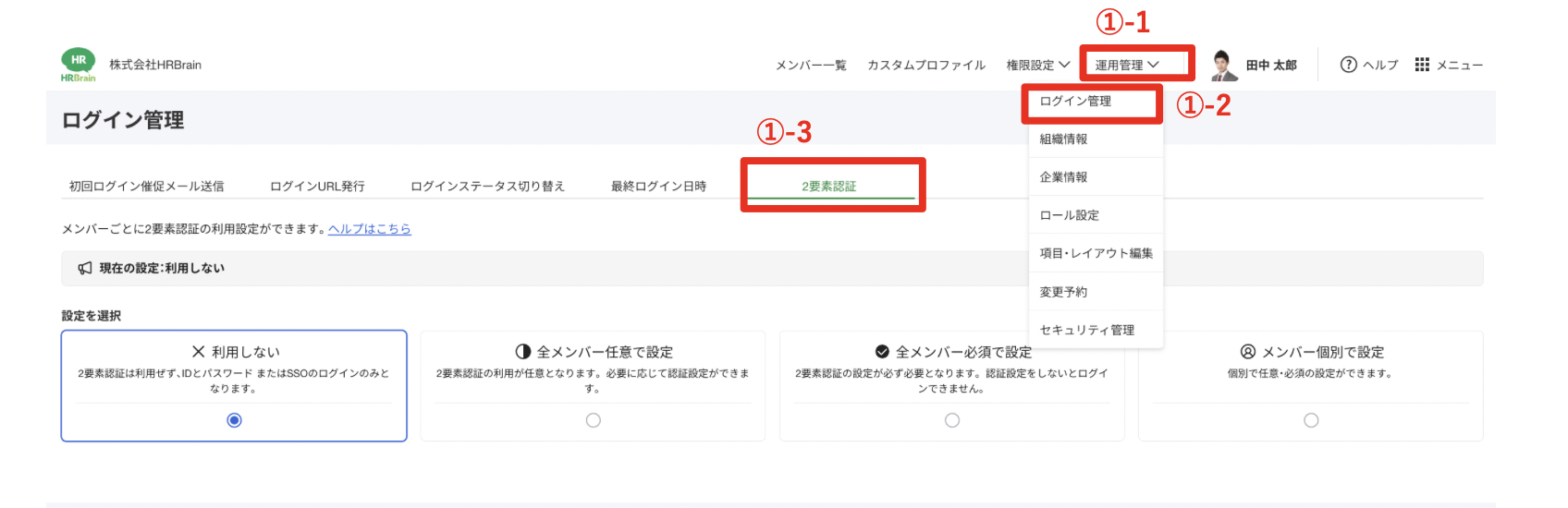The height and width of the screenshot is (508, 1568).
Task: Select ログイン管理 in the dropdown menu
Action: point(1075,102)
